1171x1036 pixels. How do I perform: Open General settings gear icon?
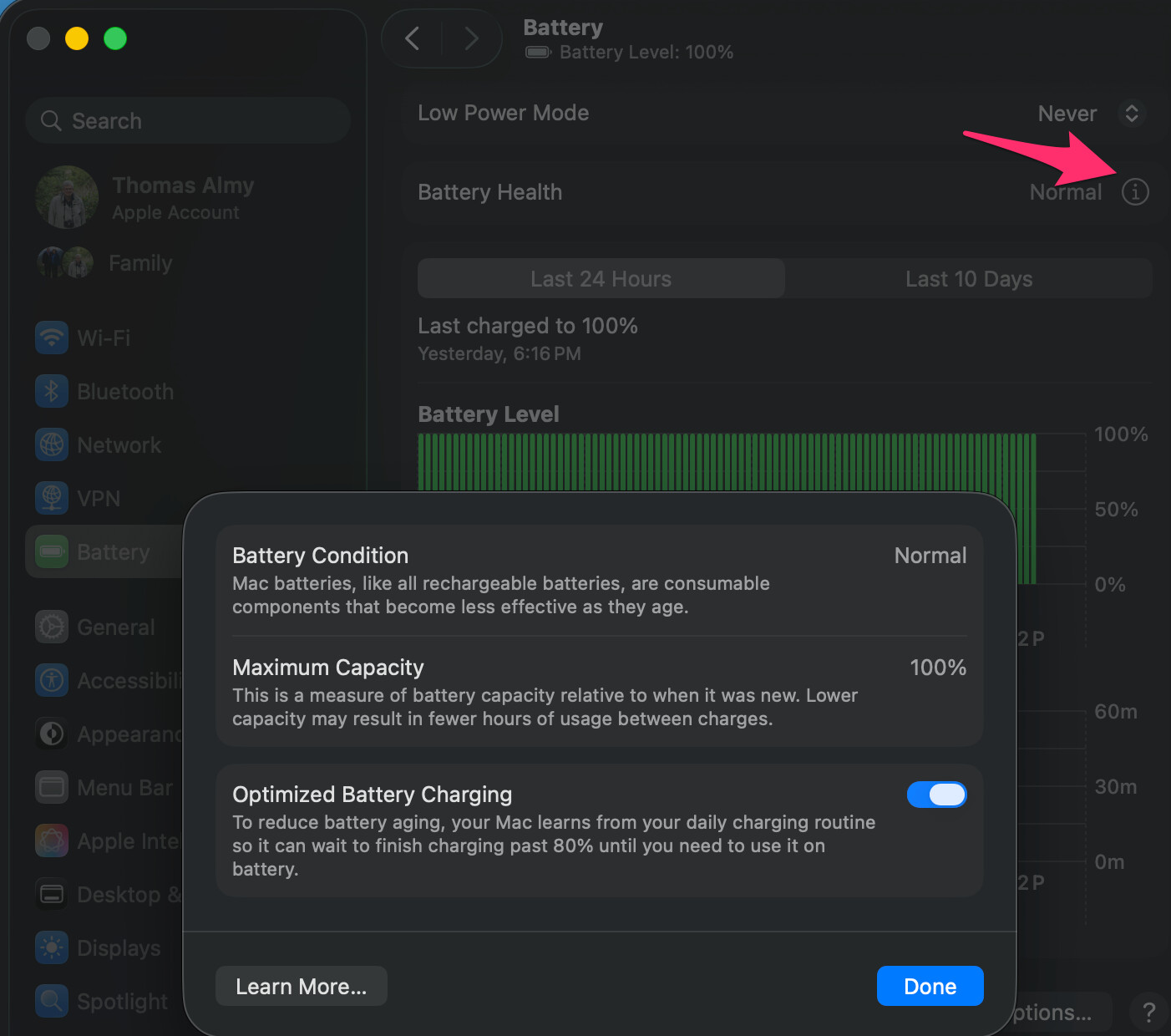click(x=52, y=627)
